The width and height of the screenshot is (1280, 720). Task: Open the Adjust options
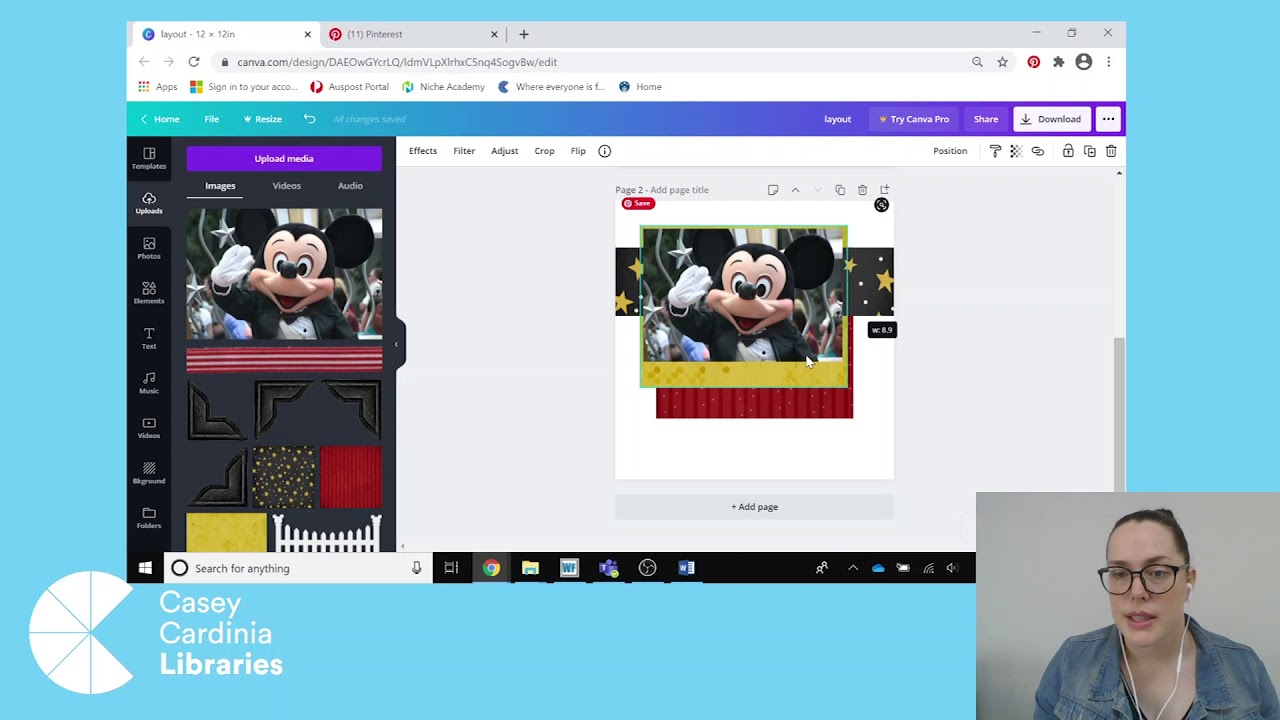pos(504,151)
